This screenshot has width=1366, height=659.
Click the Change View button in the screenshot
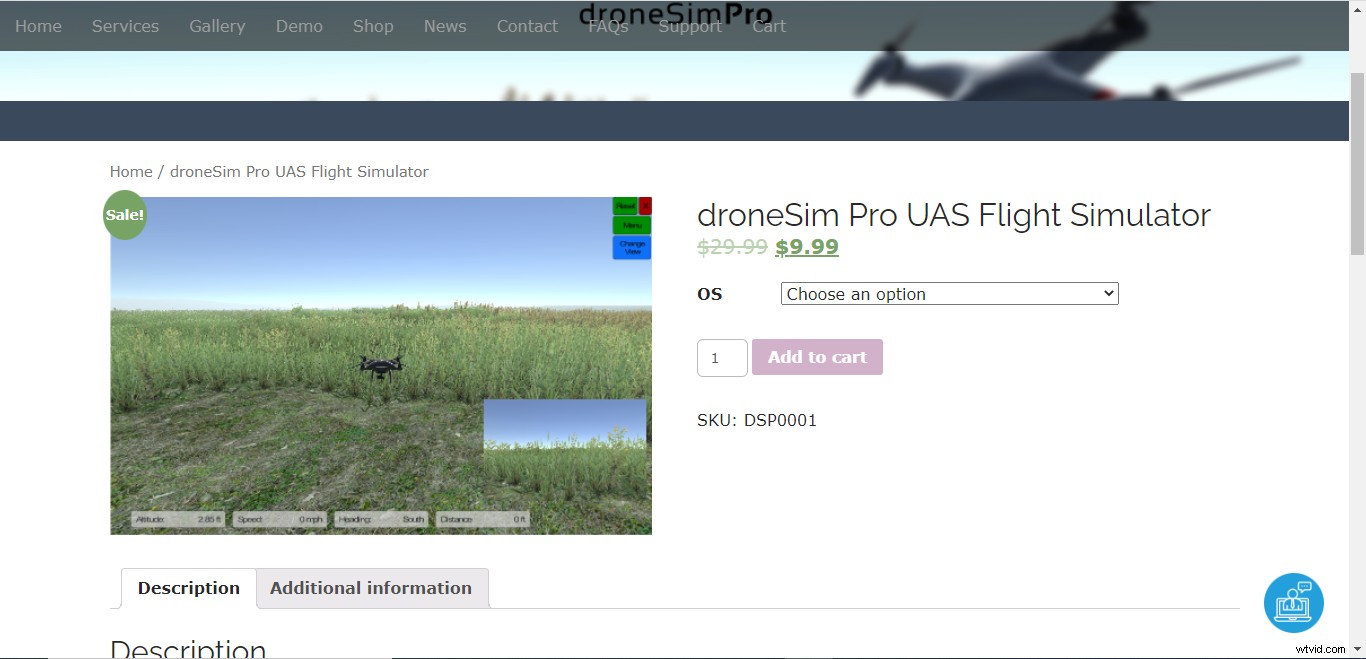pos(631,246)
